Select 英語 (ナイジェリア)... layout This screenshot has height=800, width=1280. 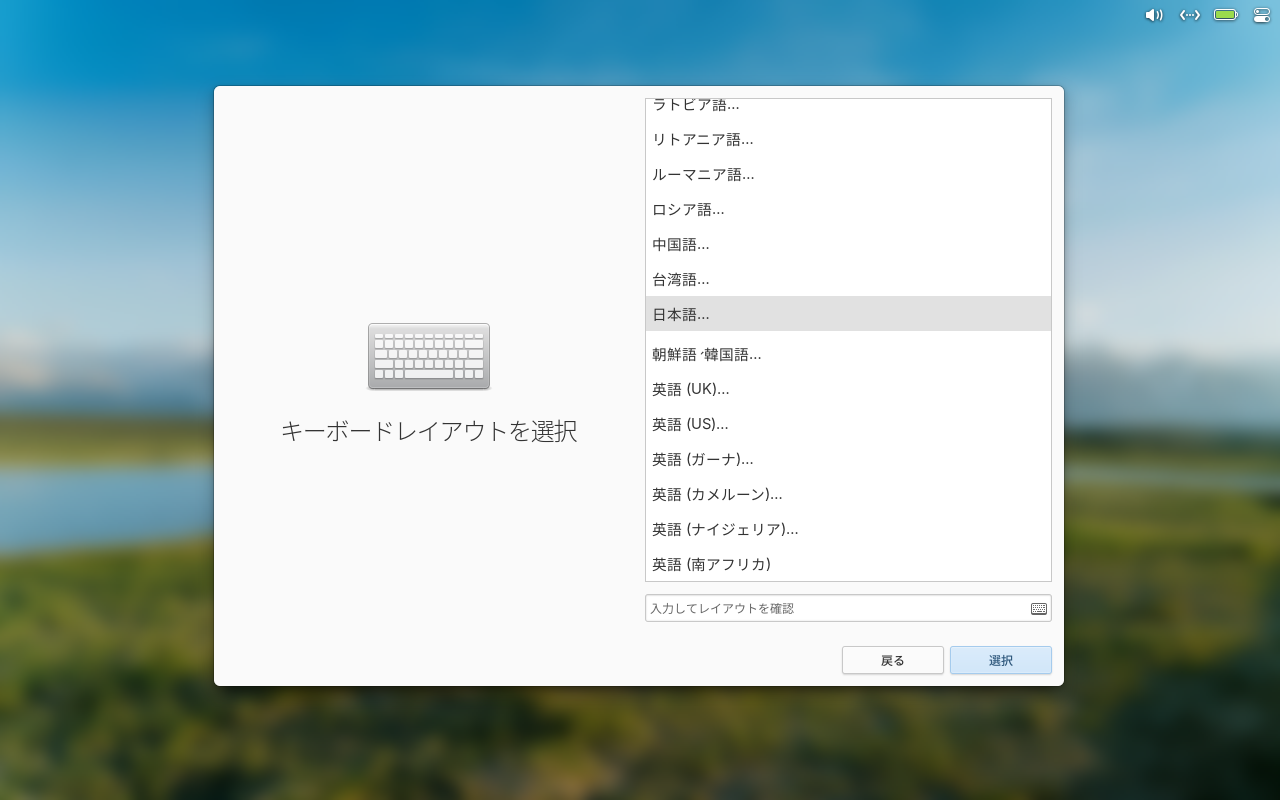pyautogui.click(x=848, y=529)
